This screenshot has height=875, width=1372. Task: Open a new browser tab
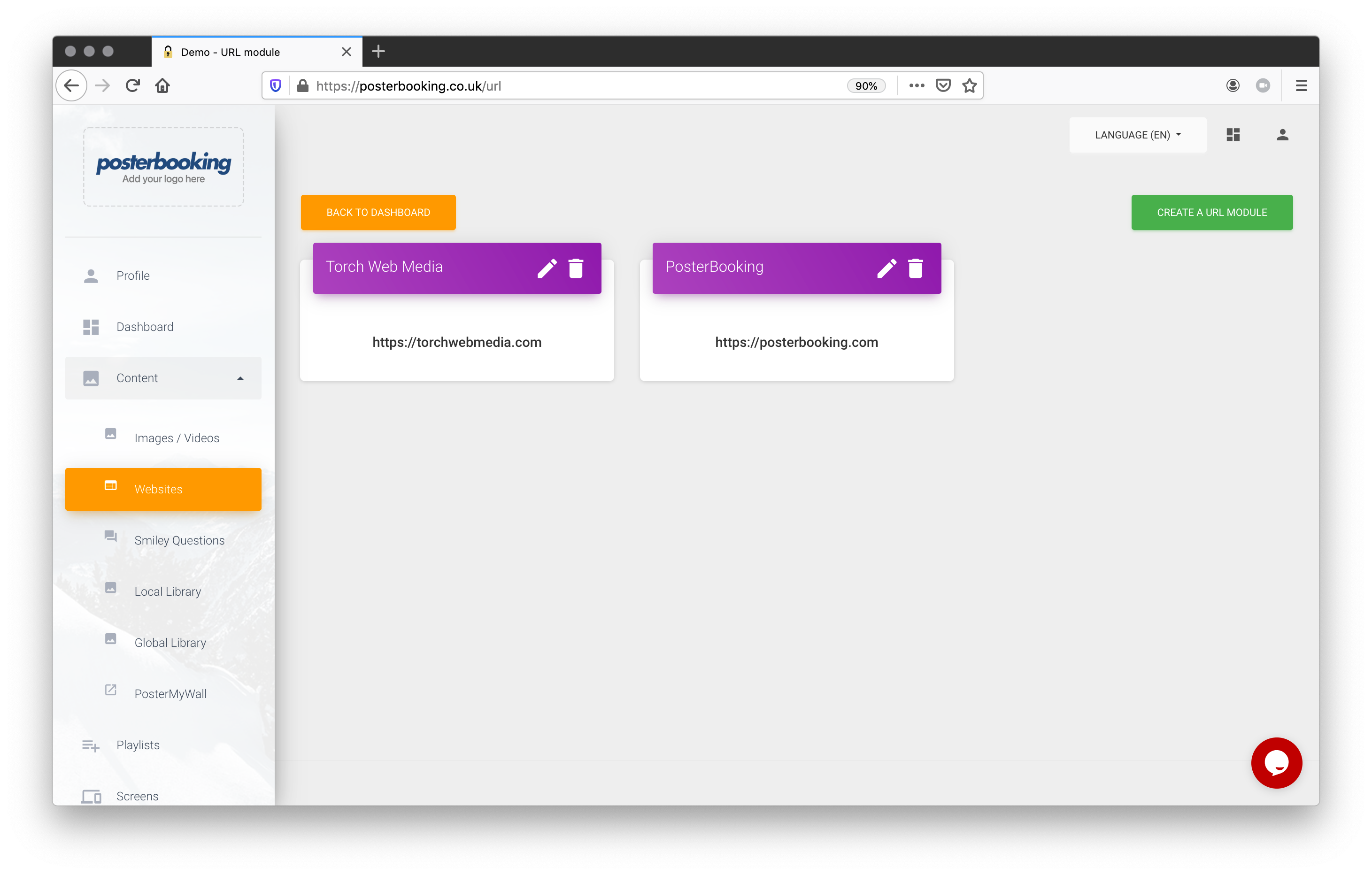point(378,51)
